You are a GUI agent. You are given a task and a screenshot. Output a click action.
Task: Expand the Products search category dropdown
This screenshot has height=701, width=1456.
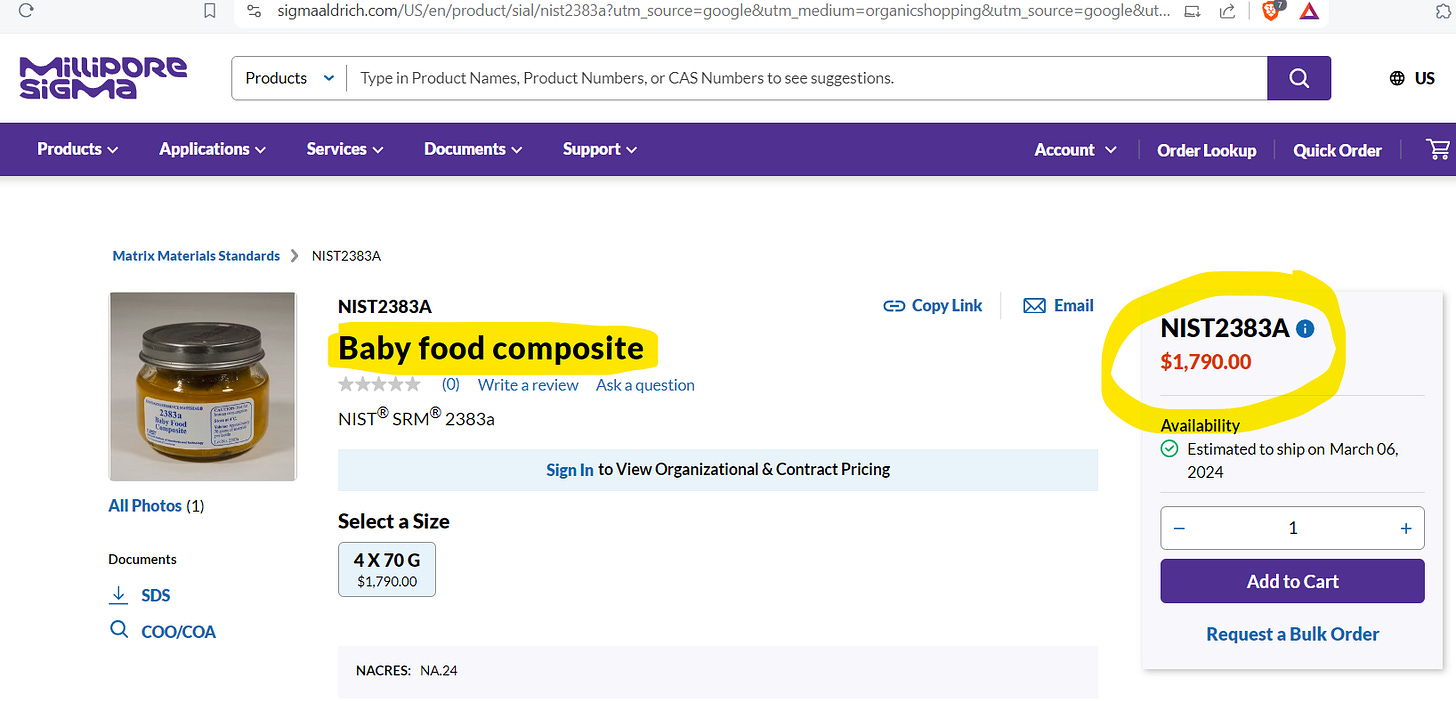coord(289,78)
